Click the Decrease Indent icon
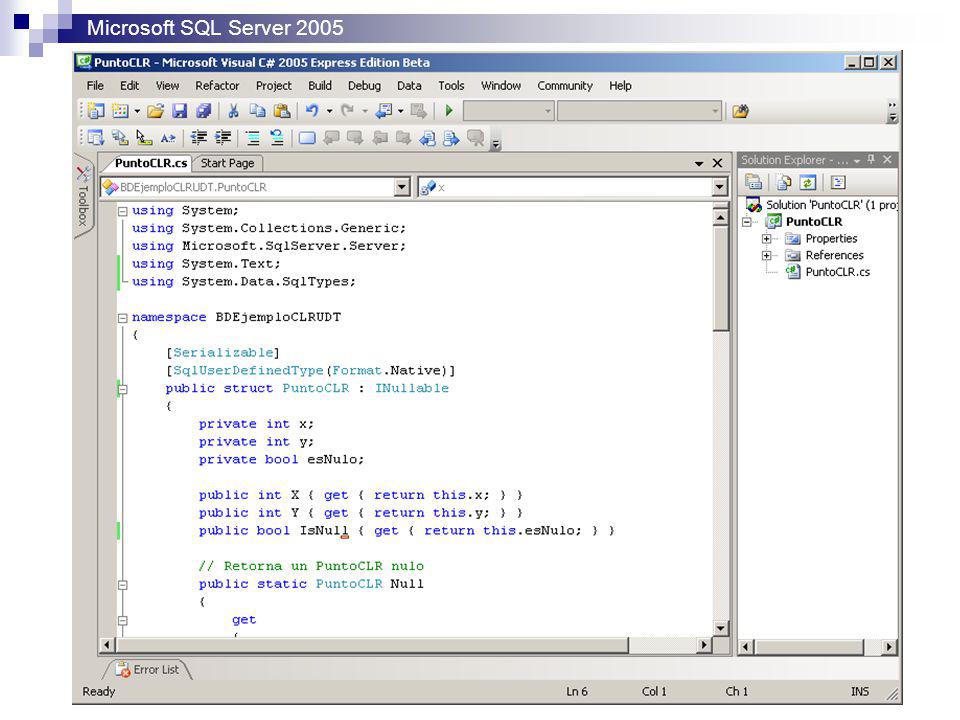Screen dimensions: 960x720 [198, 138]
